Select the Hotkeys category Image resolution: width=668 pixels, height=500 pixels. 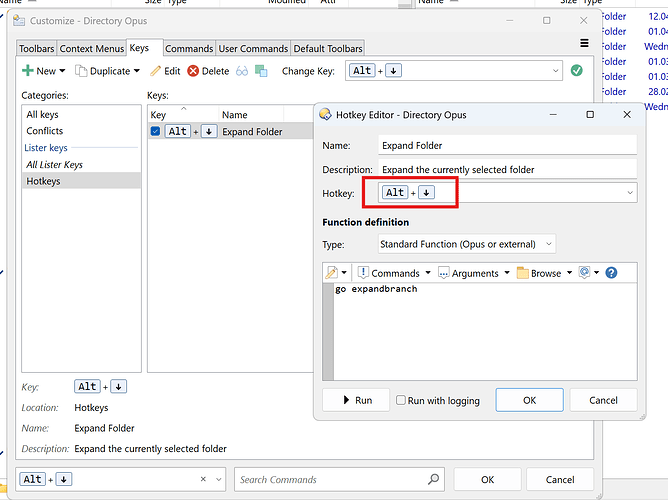pyautogui.click(x=81, y=181)
